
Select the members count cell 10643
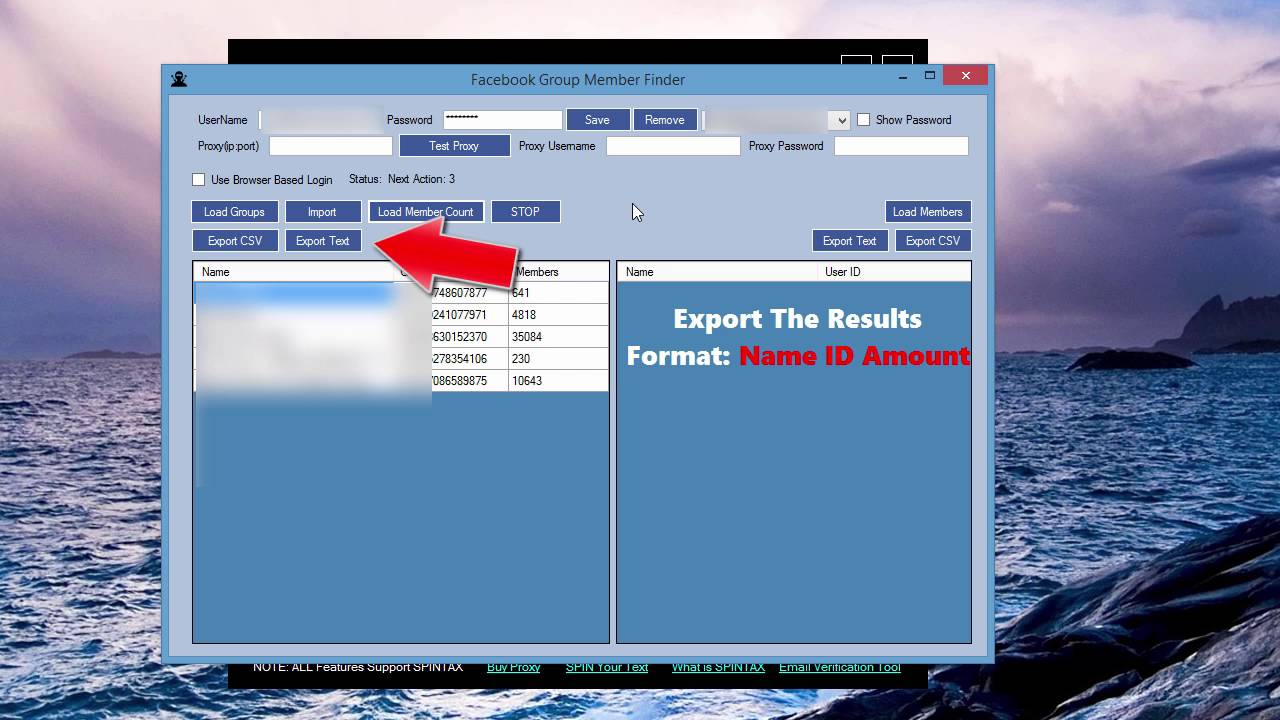click(x=558, y=381)
